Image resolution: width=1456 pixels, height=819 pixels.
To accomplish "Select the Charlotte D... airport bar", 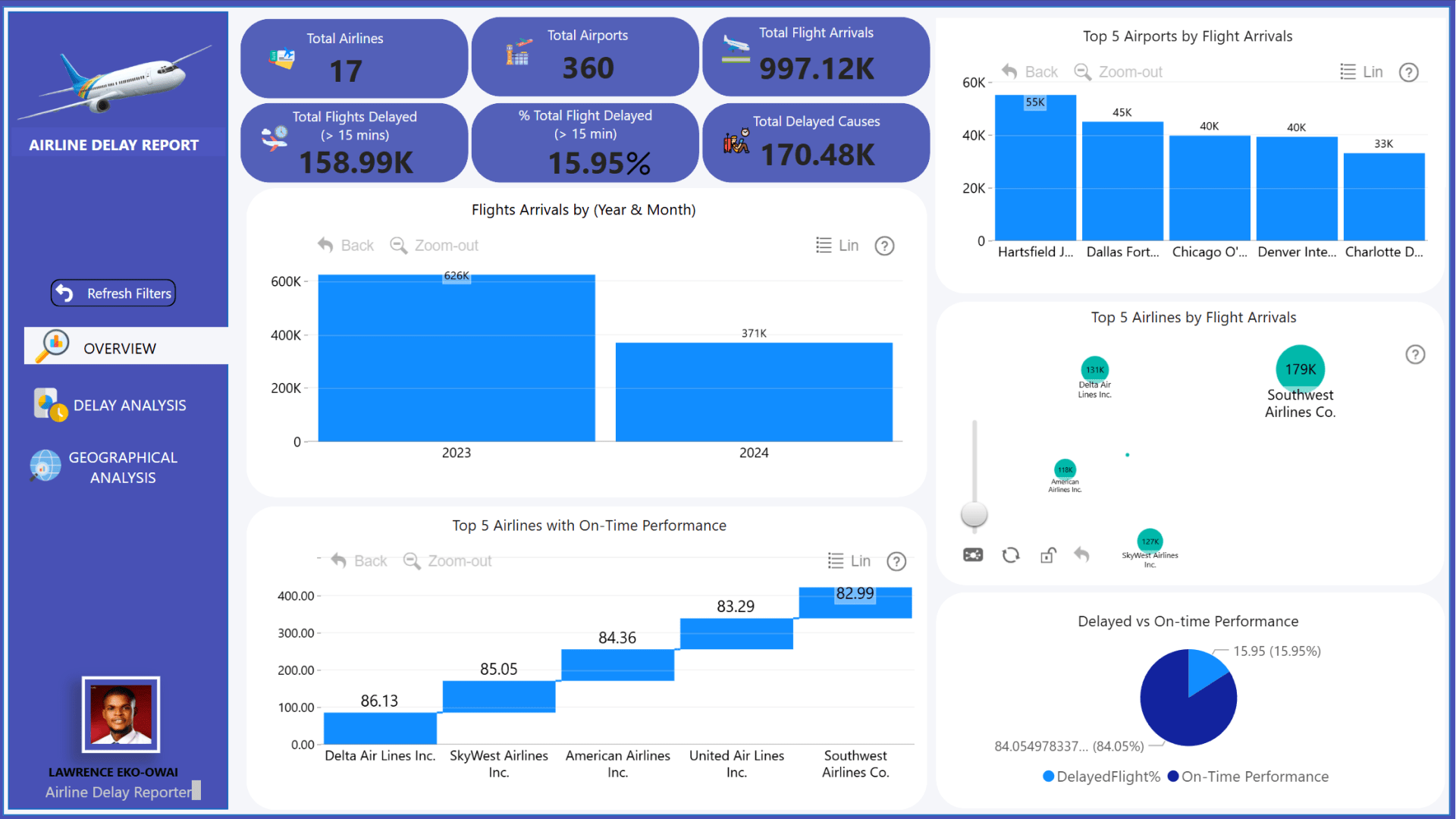I will [x=1384, y=197].
